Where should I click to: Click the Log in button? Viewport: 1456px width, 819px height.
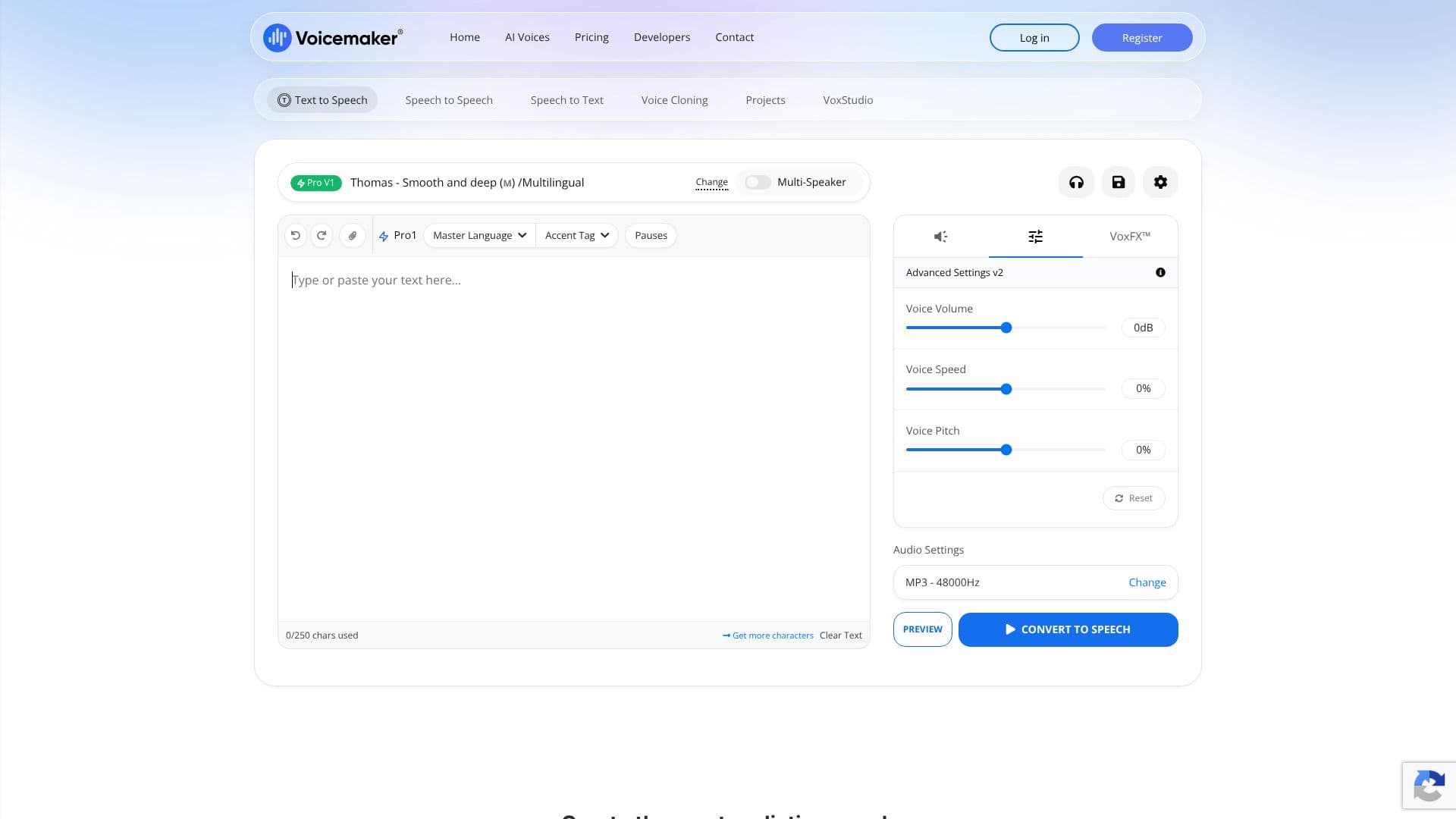tap(1034, 38)
